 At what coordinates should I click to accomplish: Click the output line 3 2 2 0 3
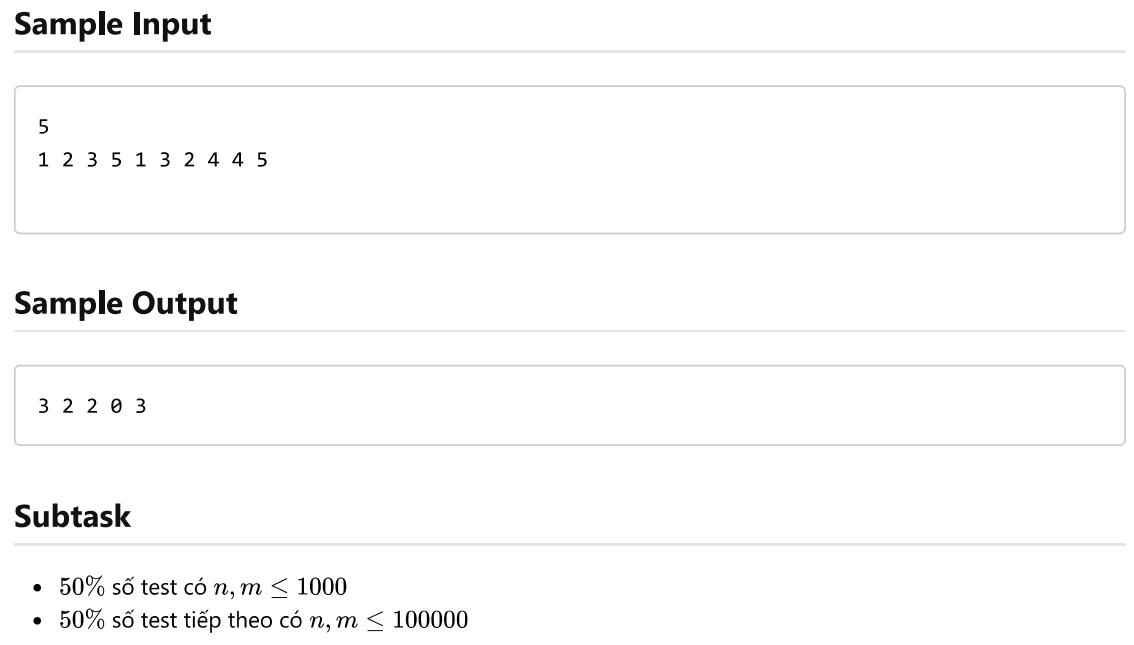(92, 406)
